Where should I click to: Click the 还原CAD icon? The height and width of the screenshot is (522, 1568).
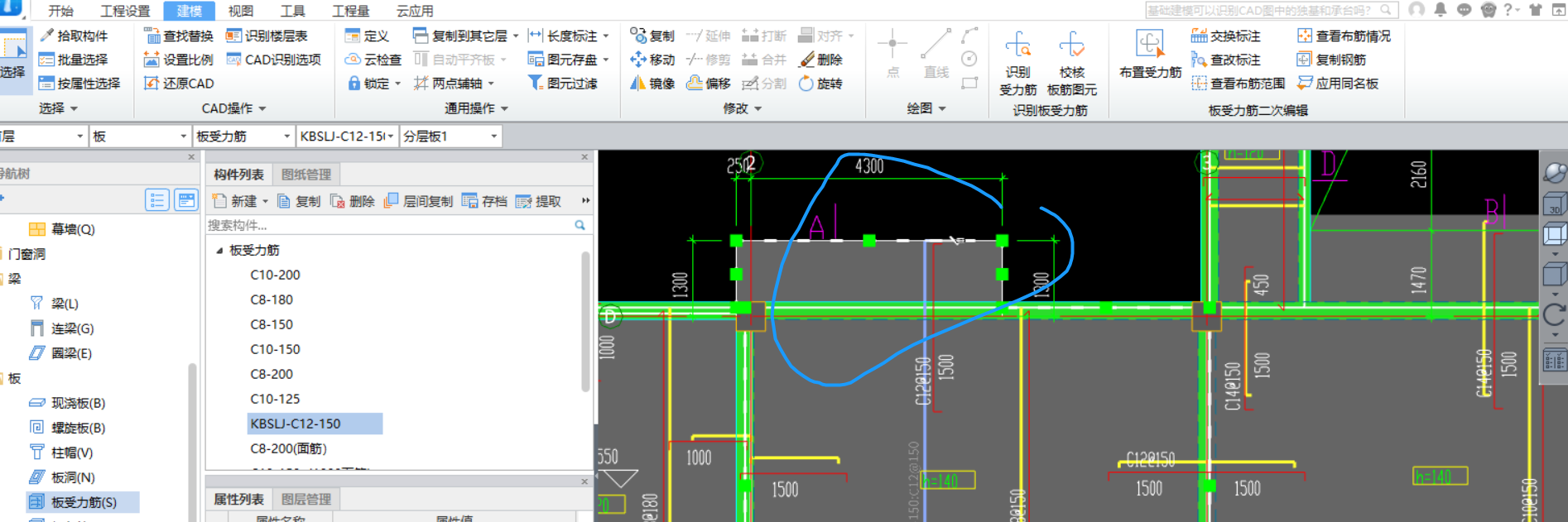point(152,84)
